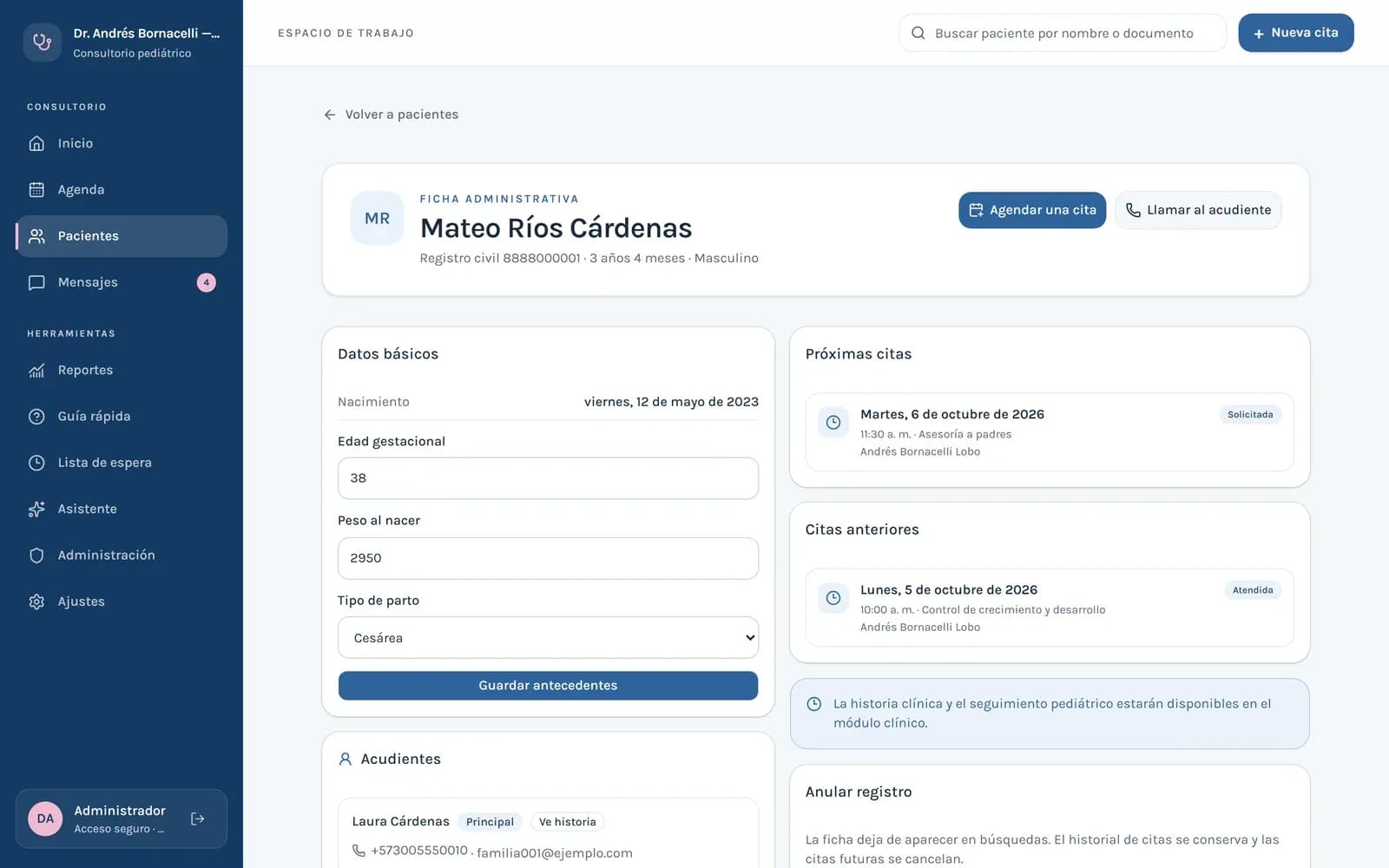
Task: Click the Mensajes badge showing 4
Action: (206, 282)
